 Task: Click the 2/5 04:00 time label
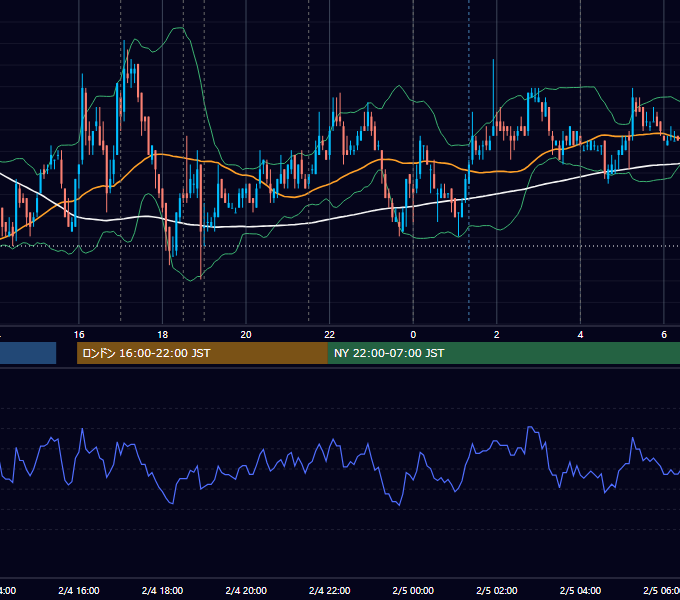click(580, 590)
